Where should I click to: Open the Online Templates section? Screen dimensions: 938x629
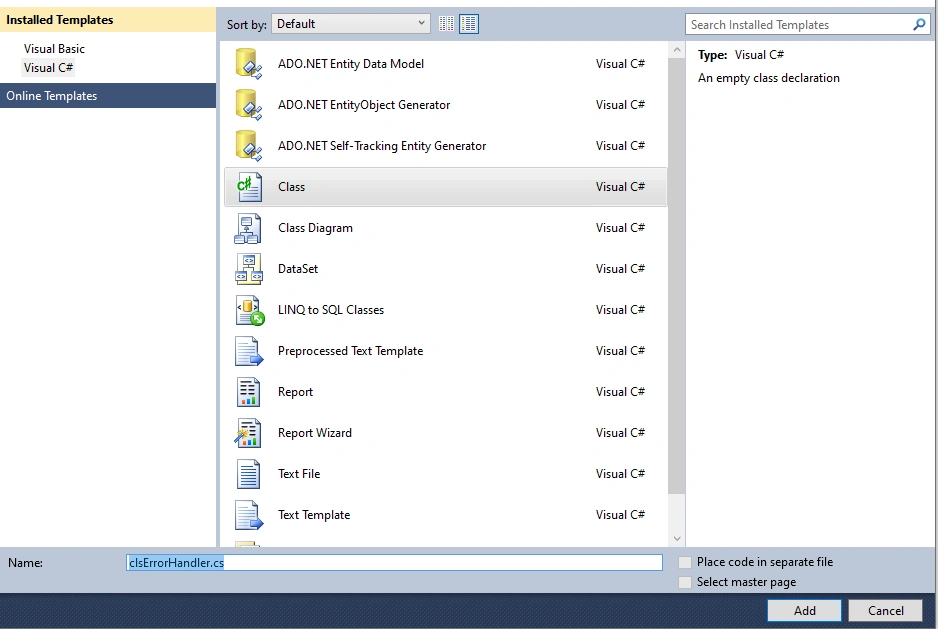tap(108, 96)
